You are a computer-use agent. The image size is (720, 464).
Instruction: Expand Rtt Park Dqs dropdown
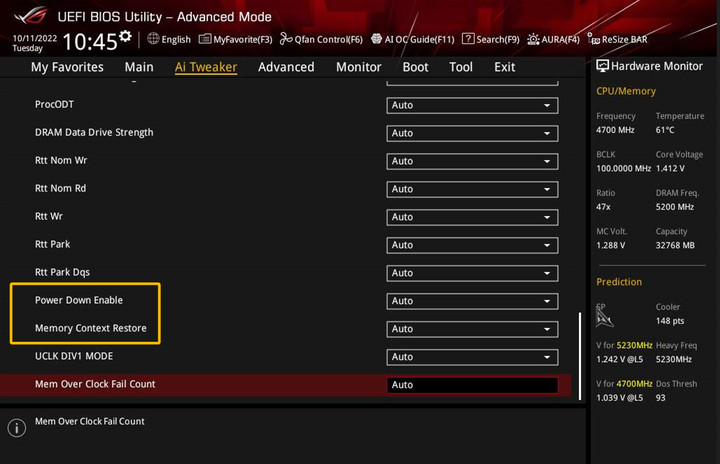[472, 273]
